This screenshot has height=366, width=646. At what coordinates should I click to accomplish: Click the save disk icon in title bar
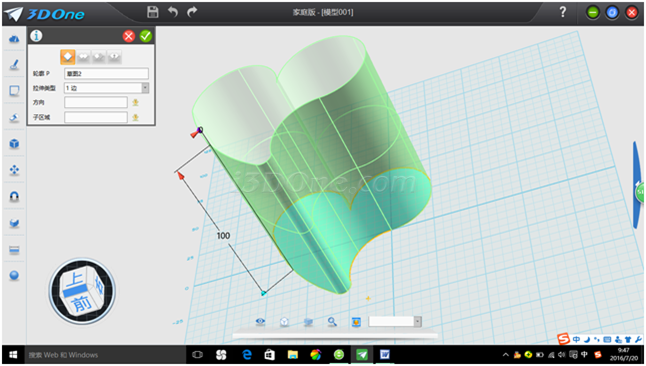tap(153, 12)
